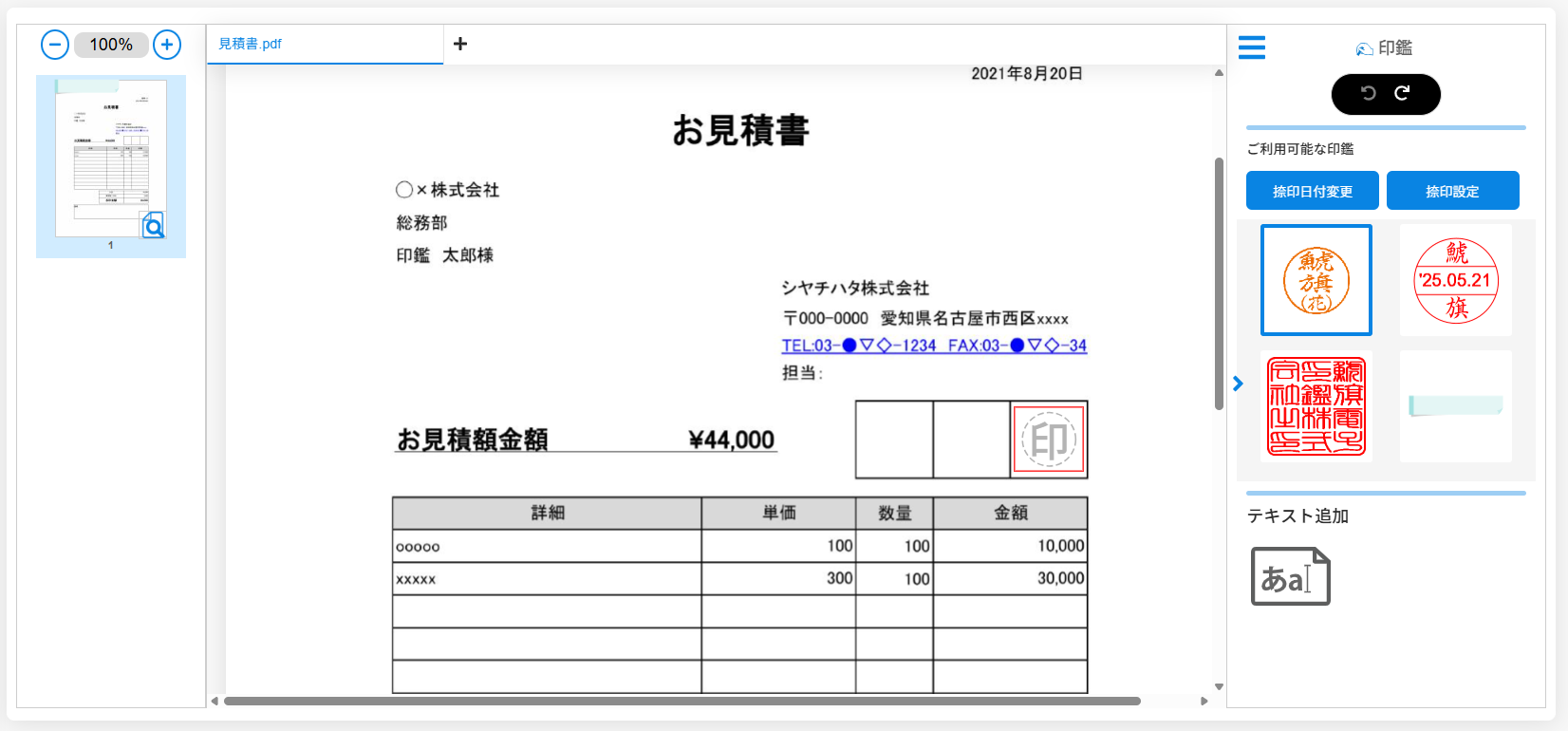Click the scroll right arrow at bottom
The image size is (1568, 731).
click(x=1204, y=702)
